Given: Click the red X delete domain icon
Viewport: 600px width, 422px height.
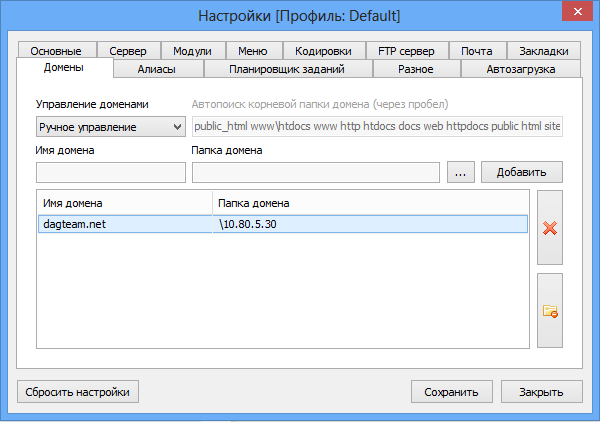Looking at the screenshot, I should 549,227.
